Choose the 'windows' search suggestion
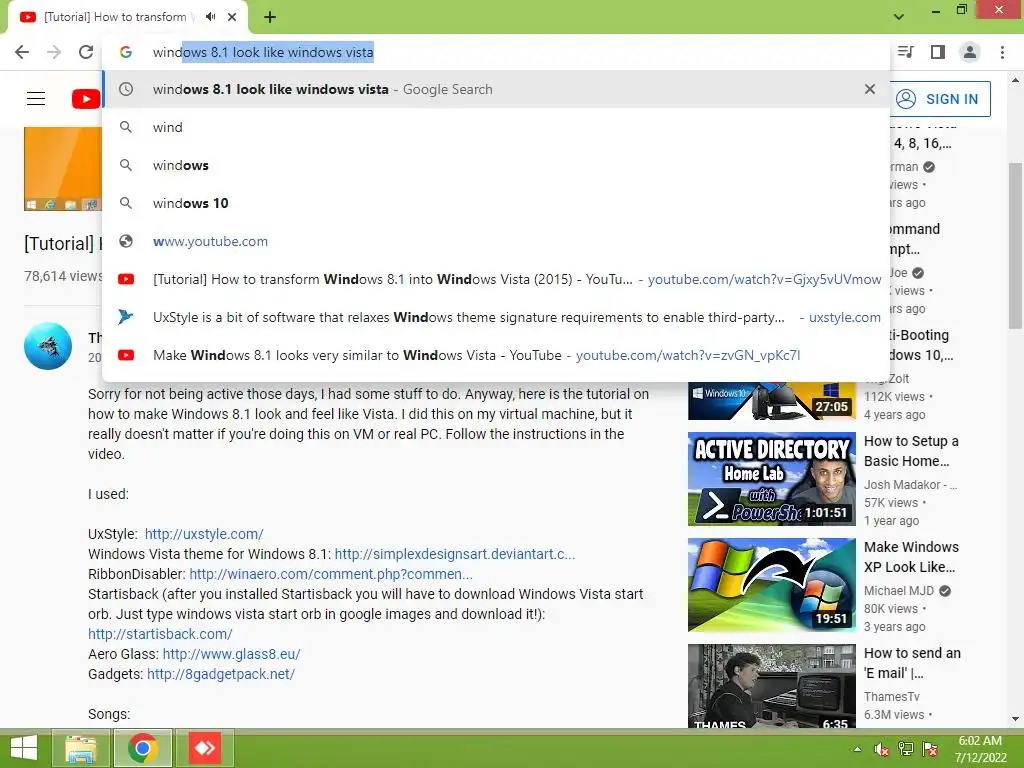This screenshot has width=1024, height=768. [496, 165]
